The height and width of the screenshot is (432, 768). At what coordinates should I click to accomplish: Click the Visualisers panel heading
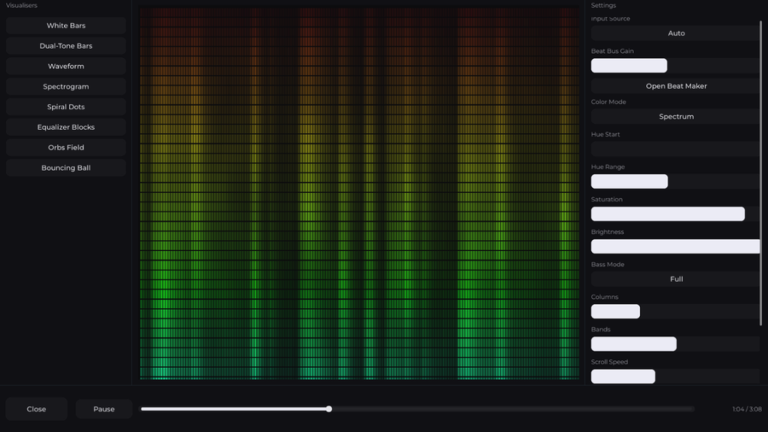tap(22, 5)
